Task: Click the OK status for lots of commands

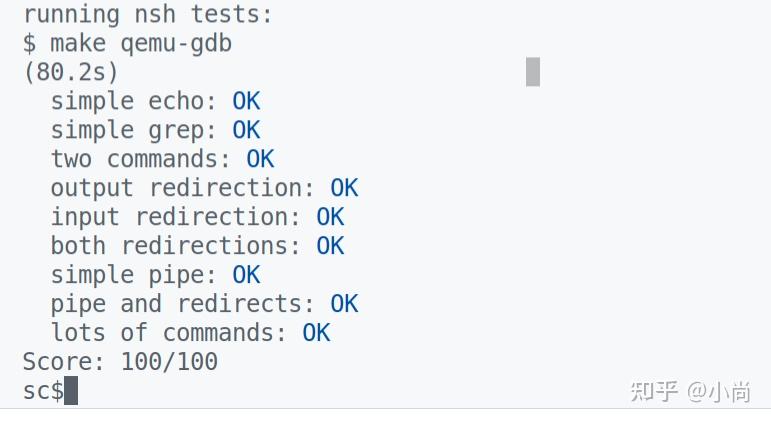Action: click(x=316, y=333)
